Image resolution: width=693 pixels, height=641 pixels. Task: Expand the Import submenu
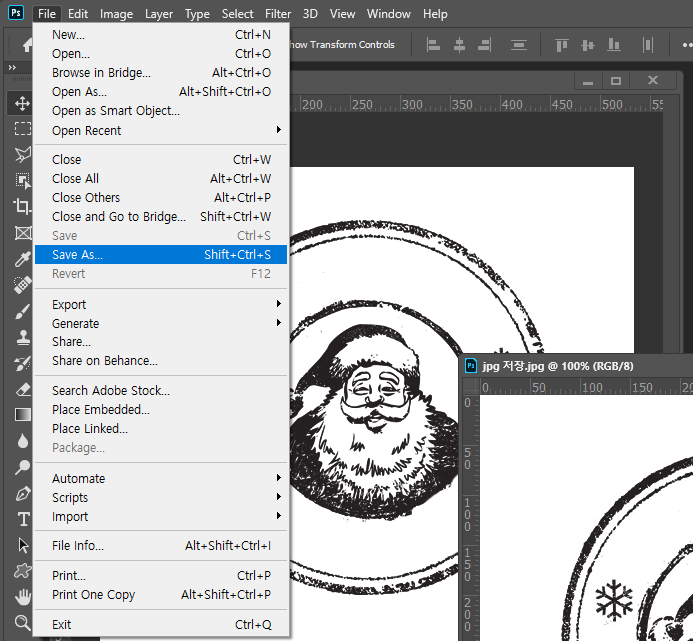pos(161,516)
